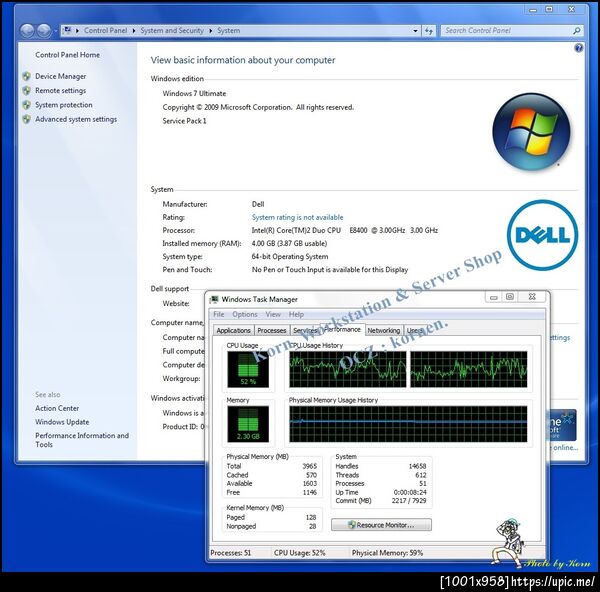Click '64-bit Operating System' text
600x592 pixels.
coord(290,256)
